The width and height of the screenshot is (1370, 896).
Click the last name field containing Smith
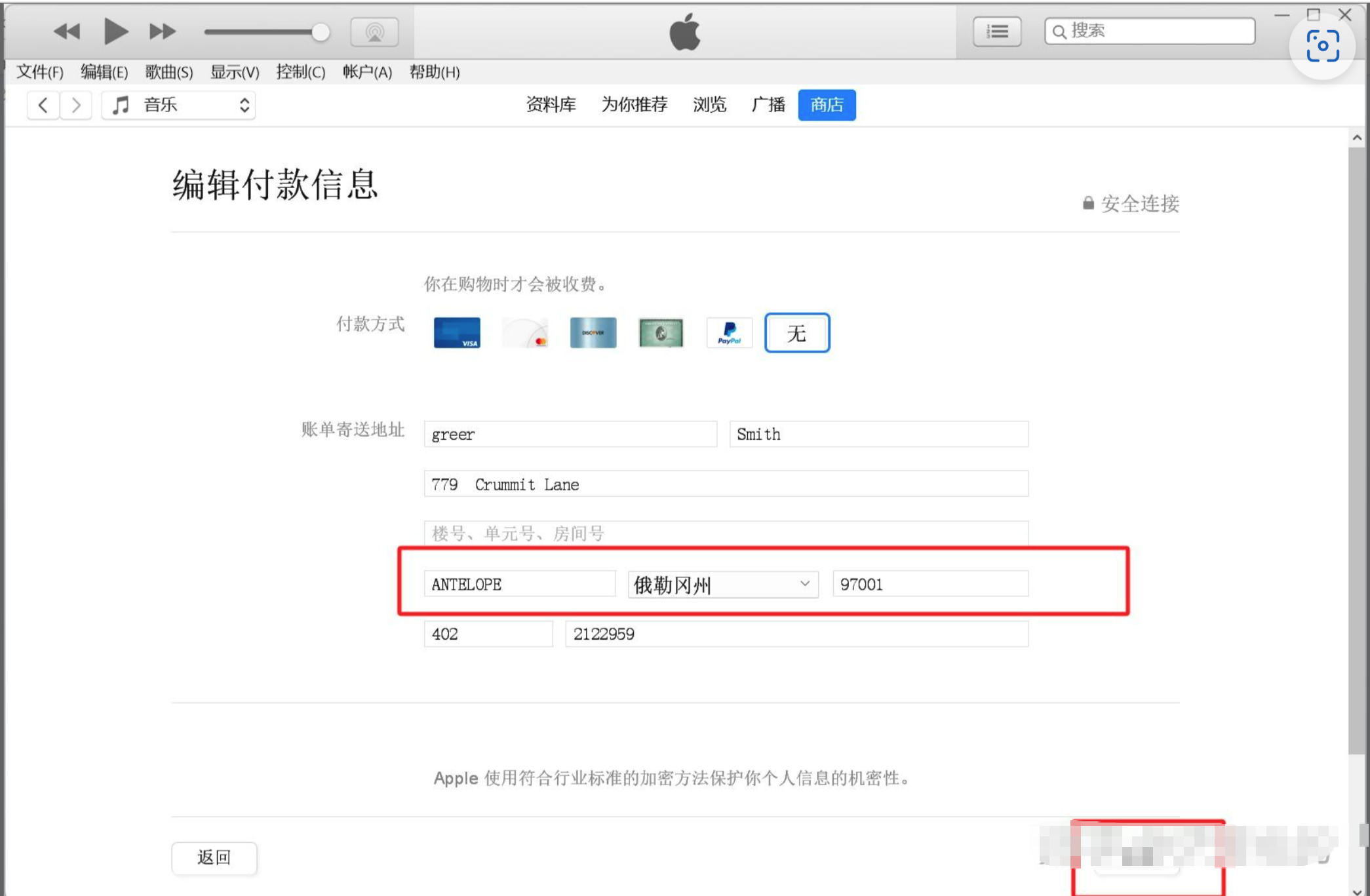point(878,434)
